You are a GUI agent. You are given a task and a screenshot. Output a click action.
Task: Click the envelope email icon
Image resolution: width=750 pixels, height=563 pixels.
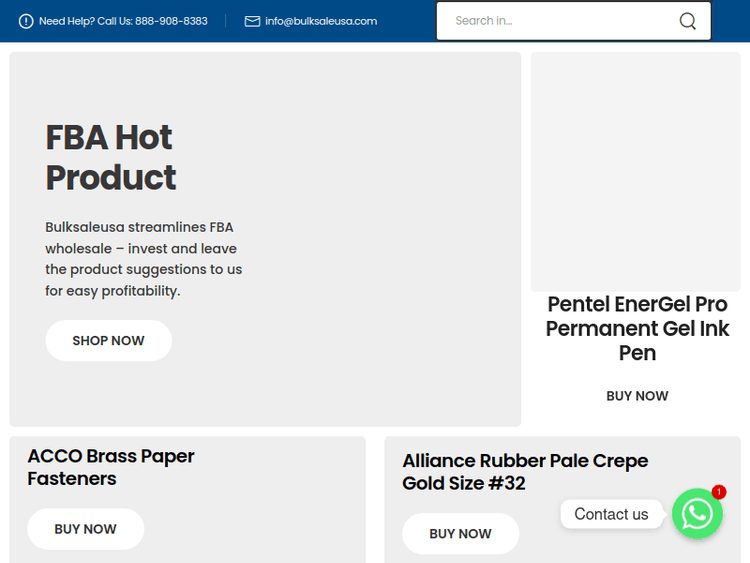point(252,21)
